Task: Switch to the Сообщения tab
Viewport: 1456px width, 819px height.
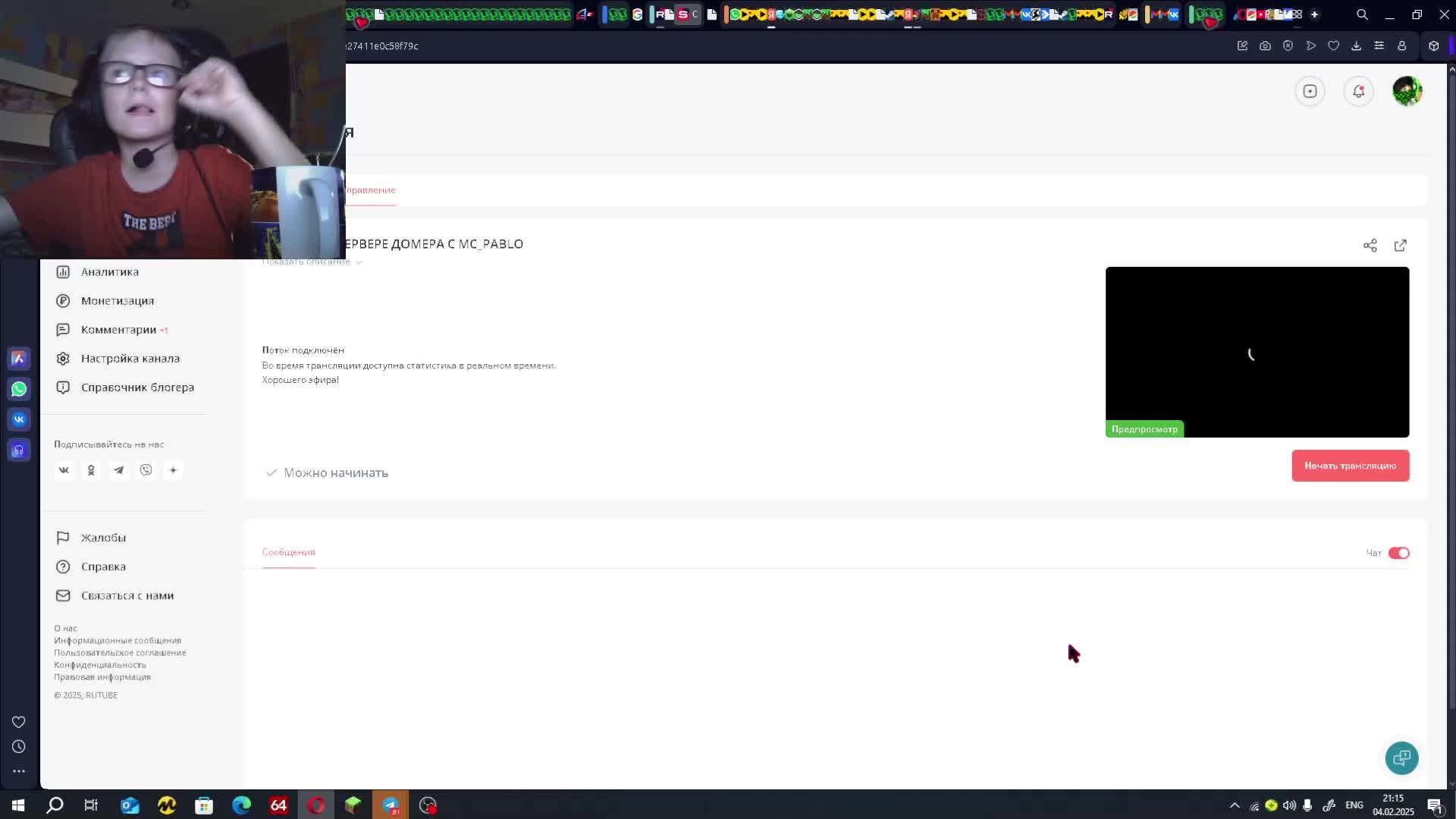Action: (288, 552)
